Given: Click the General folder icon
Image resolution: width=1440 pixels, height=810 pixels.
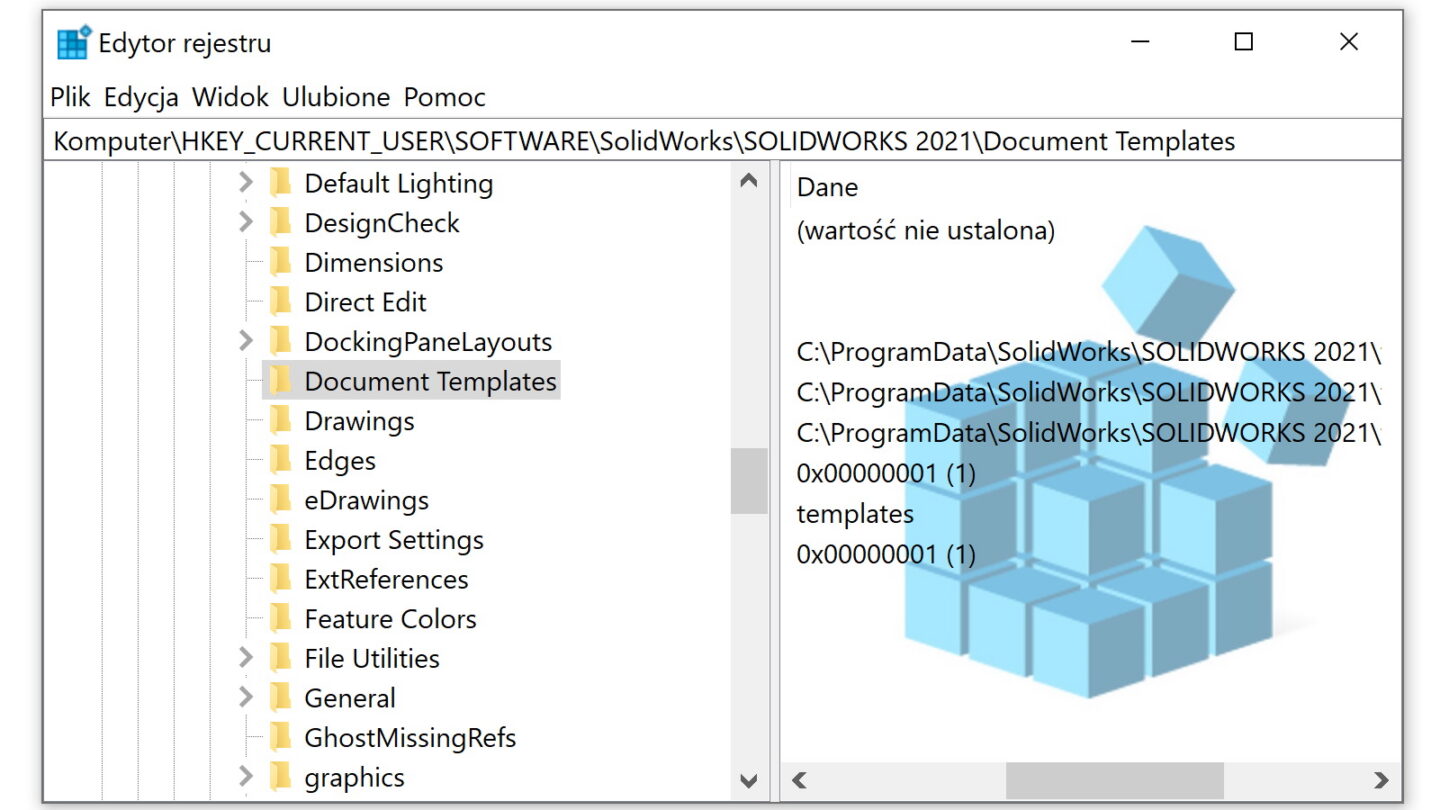Looking at the screenshot, I should coord(280,698).
